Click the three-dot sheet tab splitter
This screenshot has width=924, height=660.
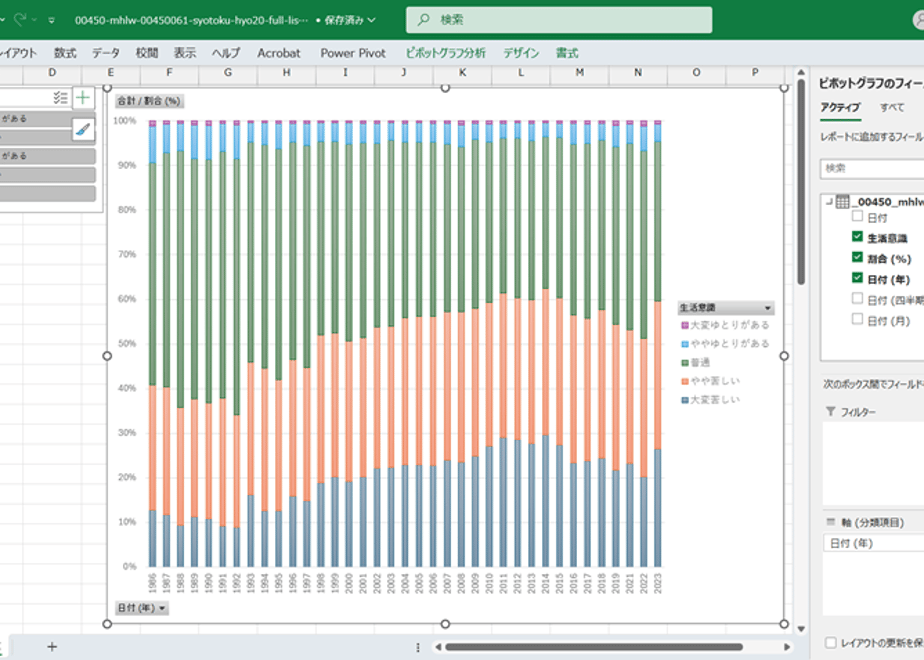pos(418,647)
